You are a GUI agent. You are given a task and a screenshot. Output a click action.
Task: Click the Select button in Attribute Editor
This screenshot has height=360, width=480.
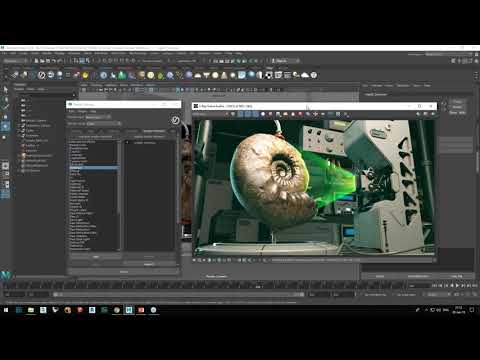pyautogui.click(x=380, y=276)
